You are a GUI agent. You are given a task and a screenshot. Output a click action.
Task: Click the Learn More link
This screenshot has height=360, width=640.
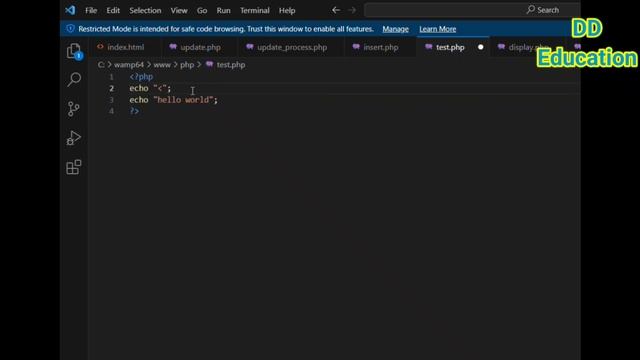[x=438, y=29]
